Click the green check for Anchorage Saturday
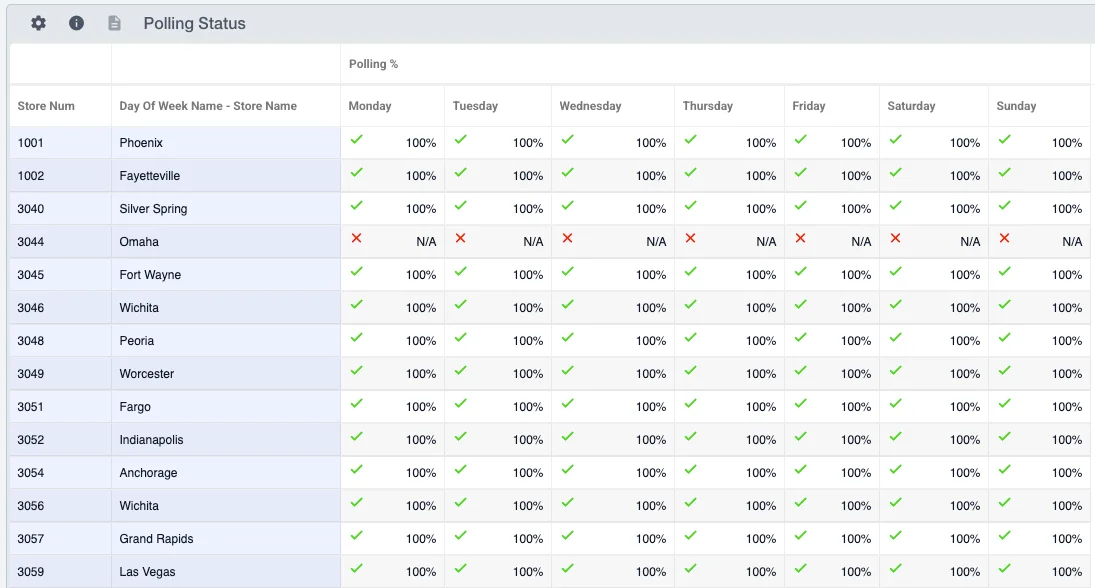1095x588 pixels. (x=895, y=469)
